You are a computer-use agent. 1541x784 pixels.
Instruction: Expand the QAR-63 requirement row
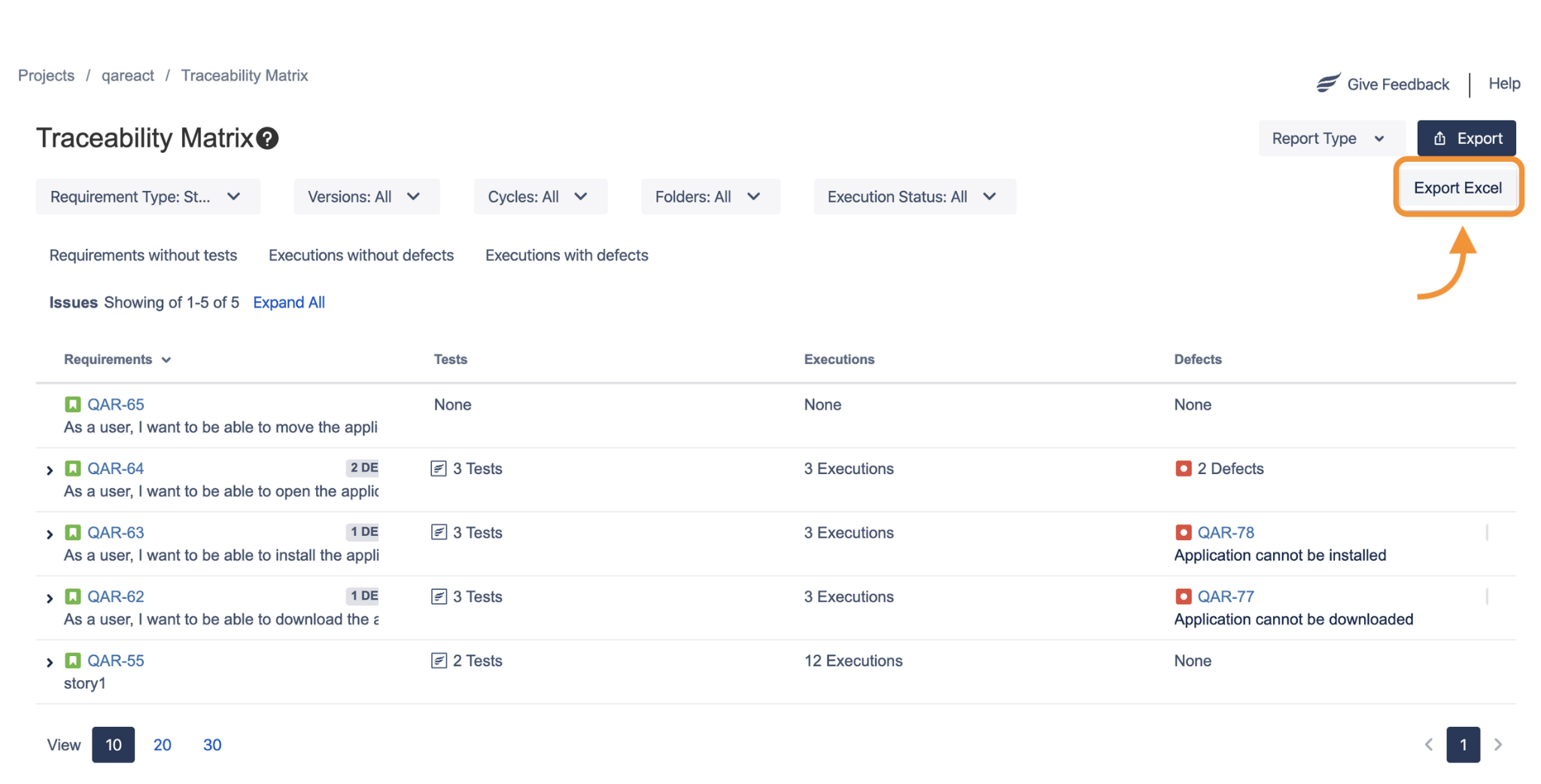[50, 534]
